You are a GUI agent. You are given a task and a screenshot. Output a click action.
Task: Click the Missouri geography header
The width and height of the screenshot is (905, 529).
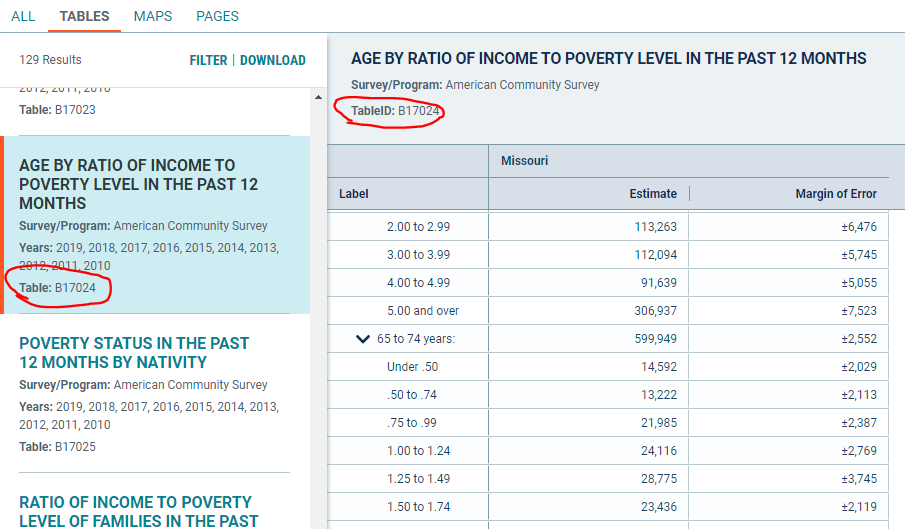coord(524,161)
